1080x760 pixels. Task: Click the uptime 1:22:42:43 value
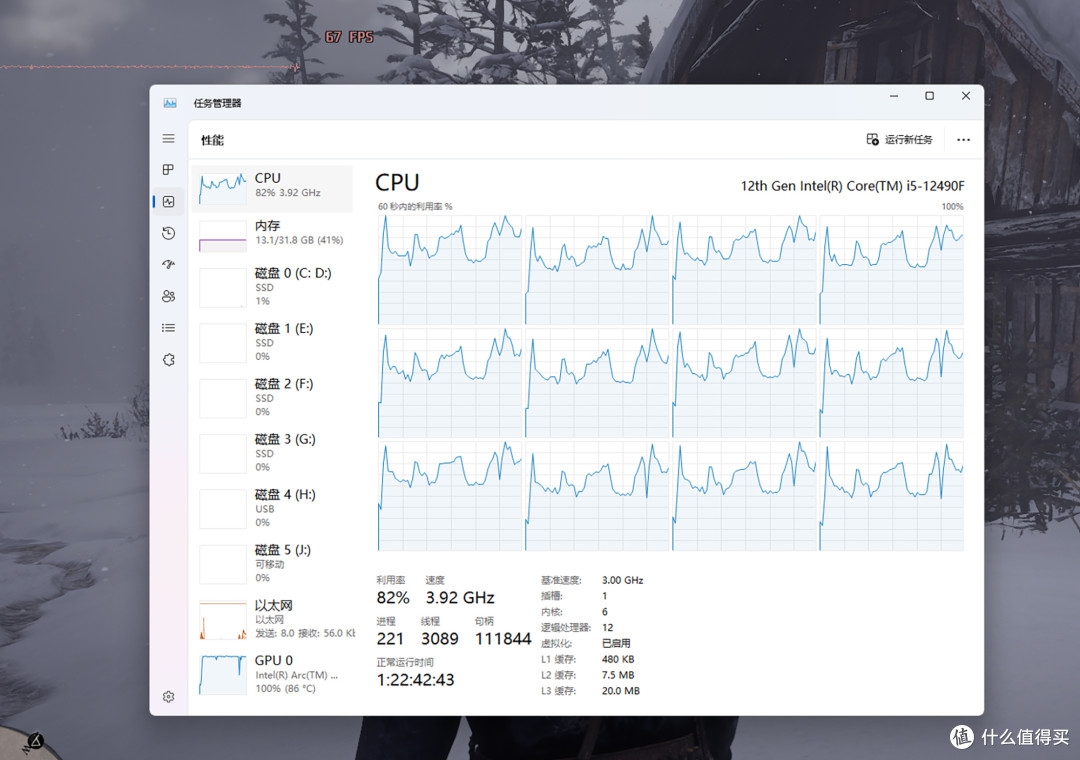pos(415,680)
